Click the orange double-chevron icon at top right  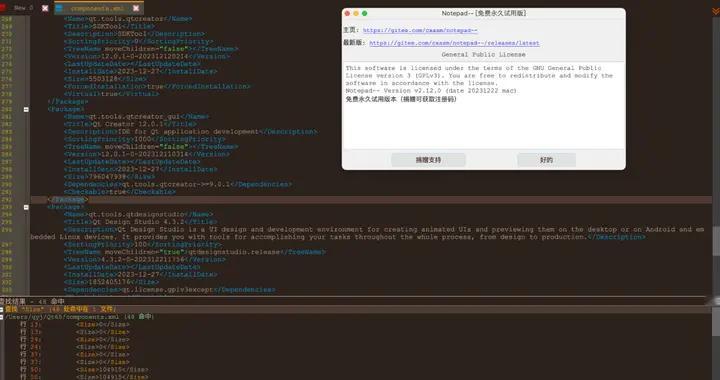pos(715,11)
